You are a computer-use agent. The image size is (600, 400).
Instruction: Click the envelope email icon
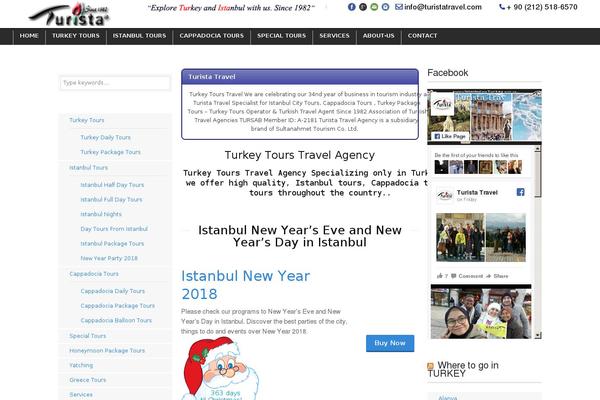tap(399, 7)
